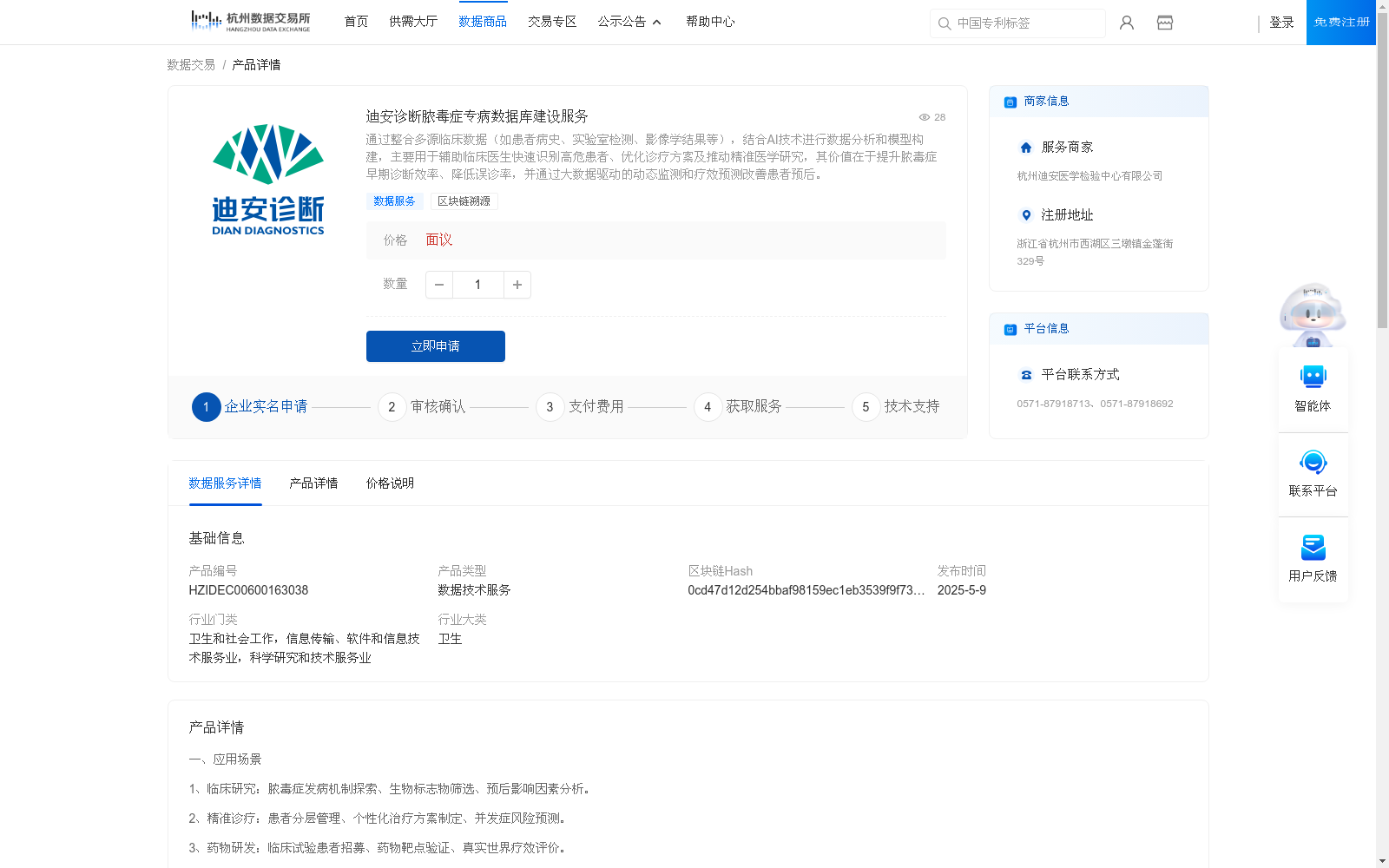The image size is (1389, 868).
Task: Open 交易专区 navigation item
Action: (x=552, y=22)
